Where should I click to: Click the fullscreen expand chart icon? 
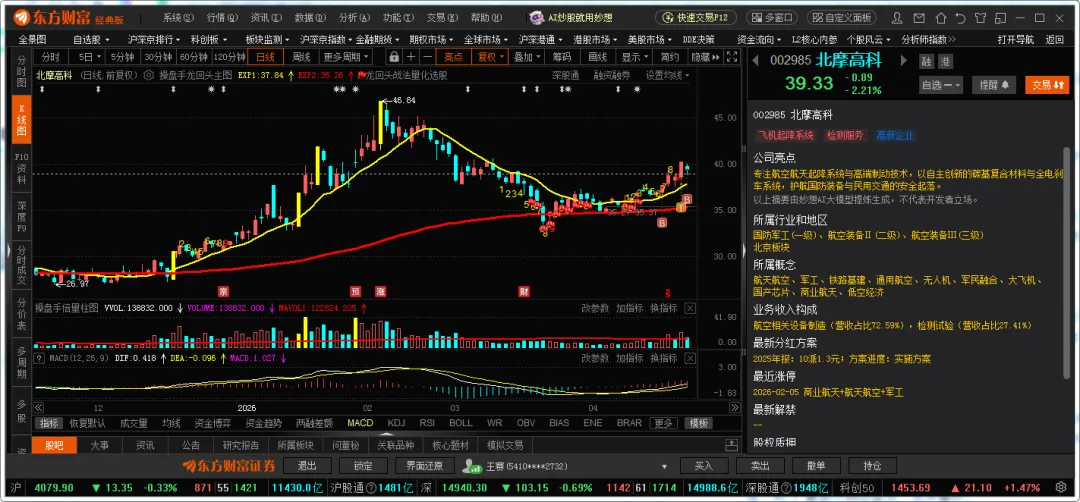point(732,56)
